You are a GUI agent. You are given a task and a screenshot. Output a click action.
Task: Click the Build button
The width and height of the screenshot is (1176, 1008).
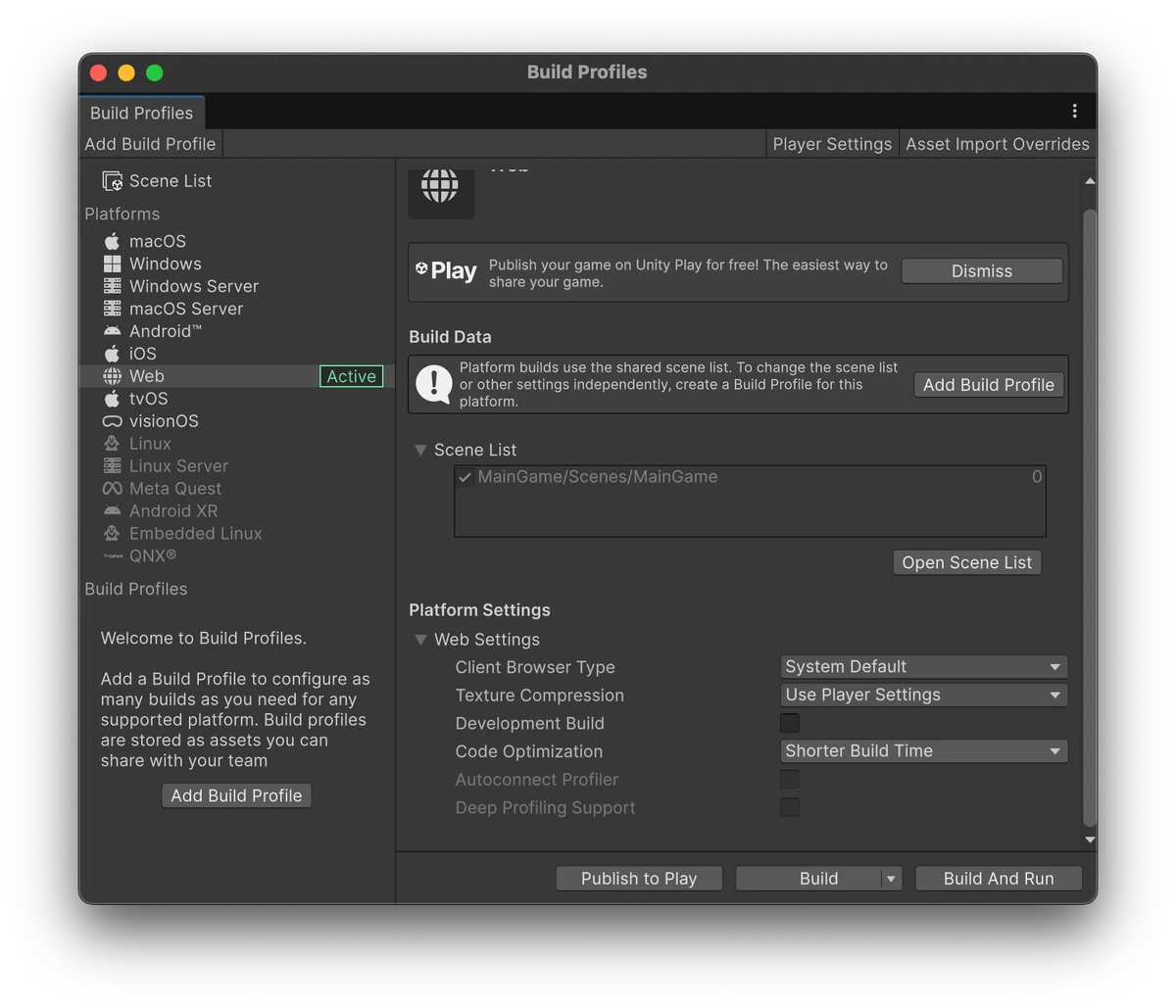(809, 879)
